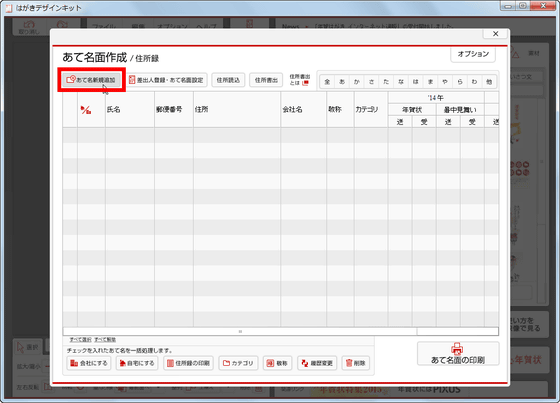This screenshot has height=403, width=560.
Task: Open the 住所書出とは help link
Action: pyautogui.click(x=300, y=80)
